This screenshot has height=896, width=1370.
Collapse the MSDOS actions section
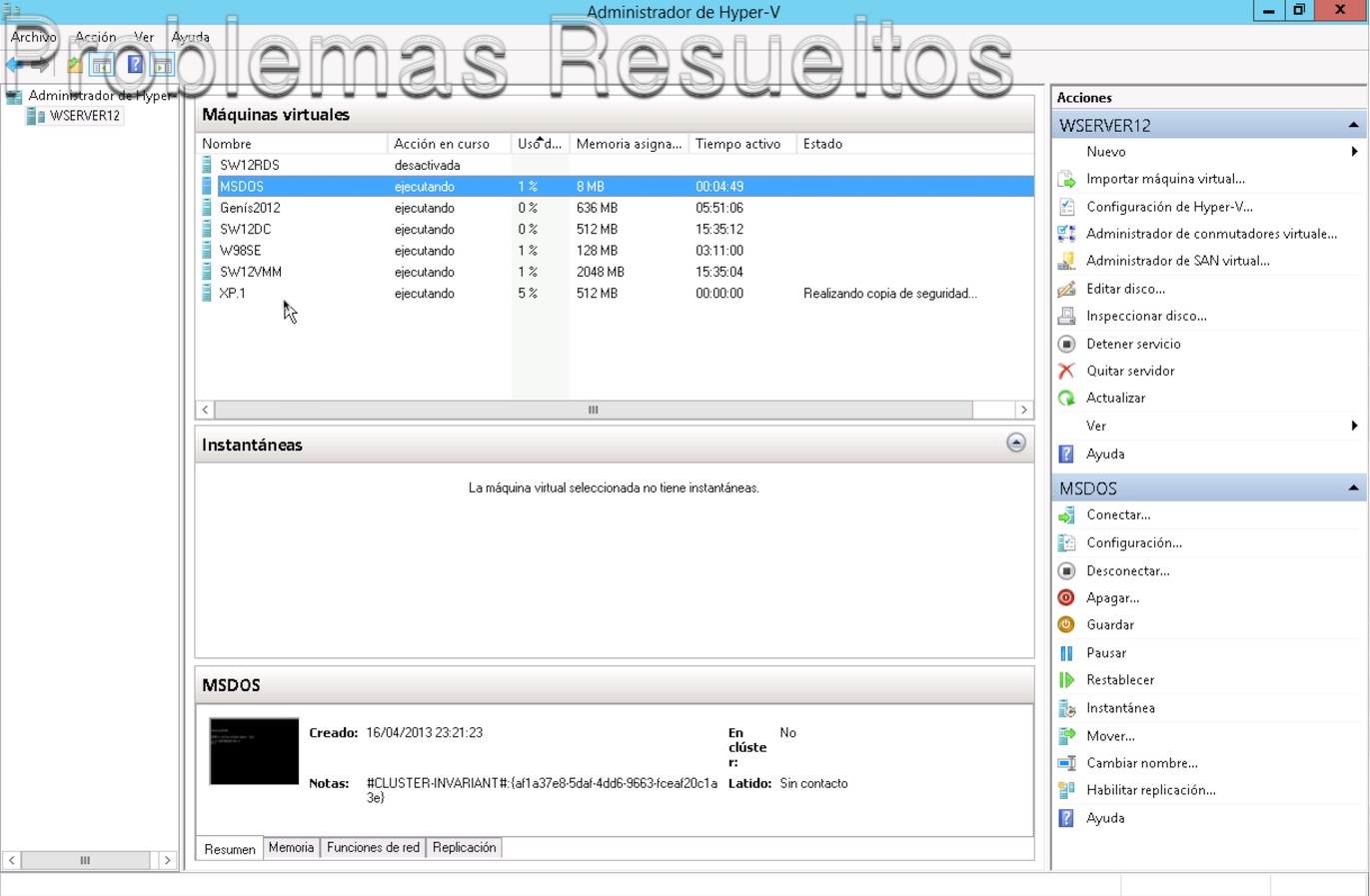[x=1353, y=488]
